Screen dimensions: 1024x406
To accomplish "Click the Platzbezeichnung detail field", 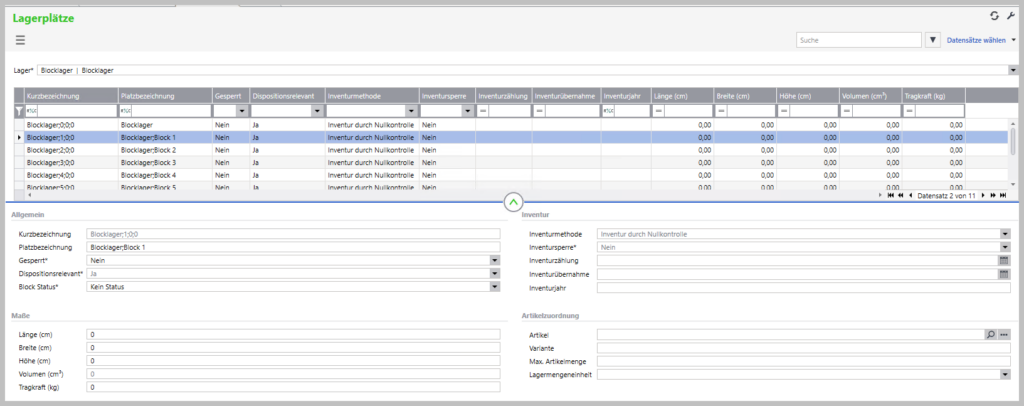I will pos(293,247).
